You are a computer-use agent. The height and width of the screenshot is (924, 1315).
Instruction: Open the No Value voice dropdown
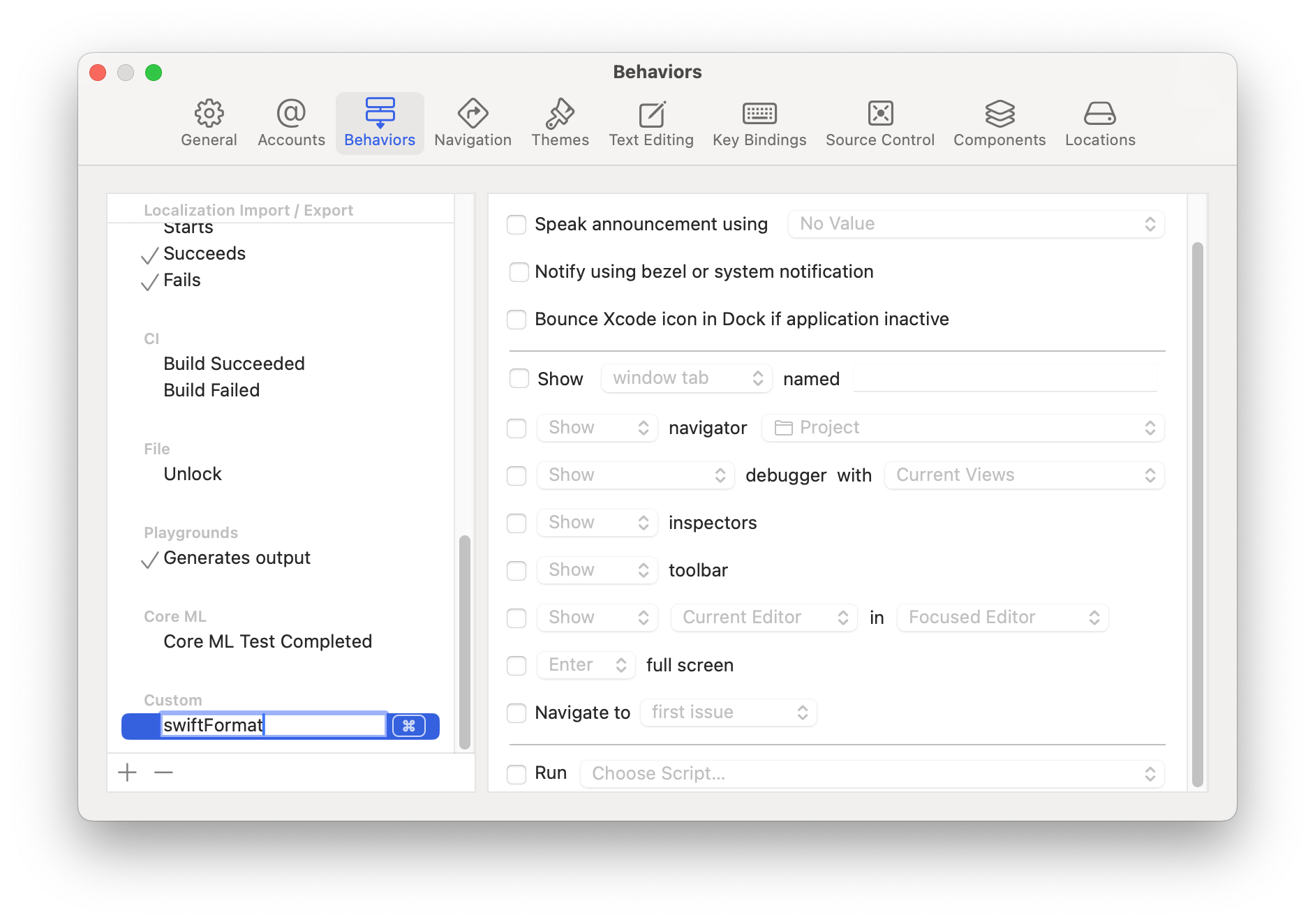976,224
